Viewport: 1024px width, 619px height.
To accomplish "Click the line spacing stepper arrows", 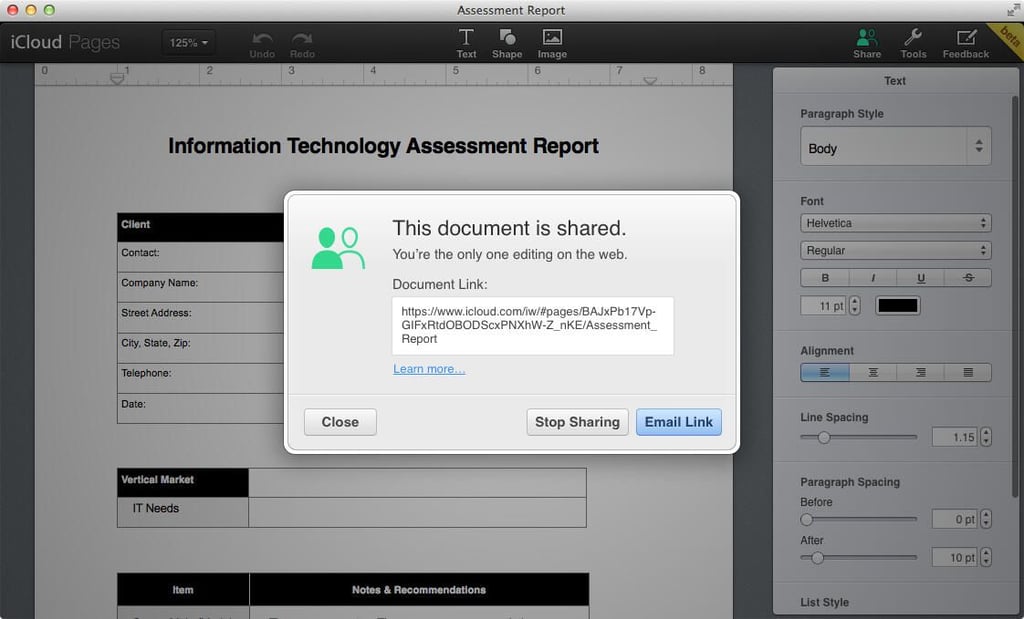I will pyautogui.click(x=985, y=437).
